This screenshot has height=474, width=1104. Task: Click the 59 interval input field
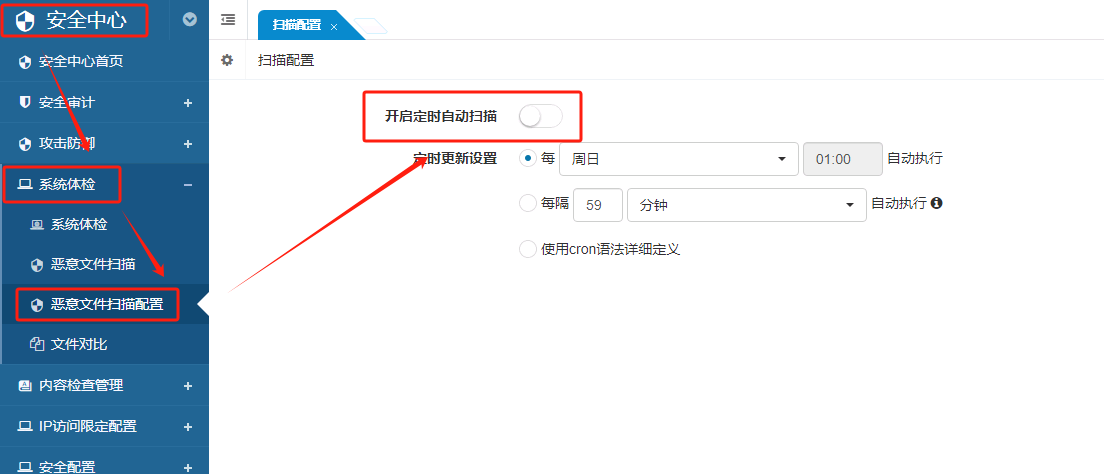(598, 204)
